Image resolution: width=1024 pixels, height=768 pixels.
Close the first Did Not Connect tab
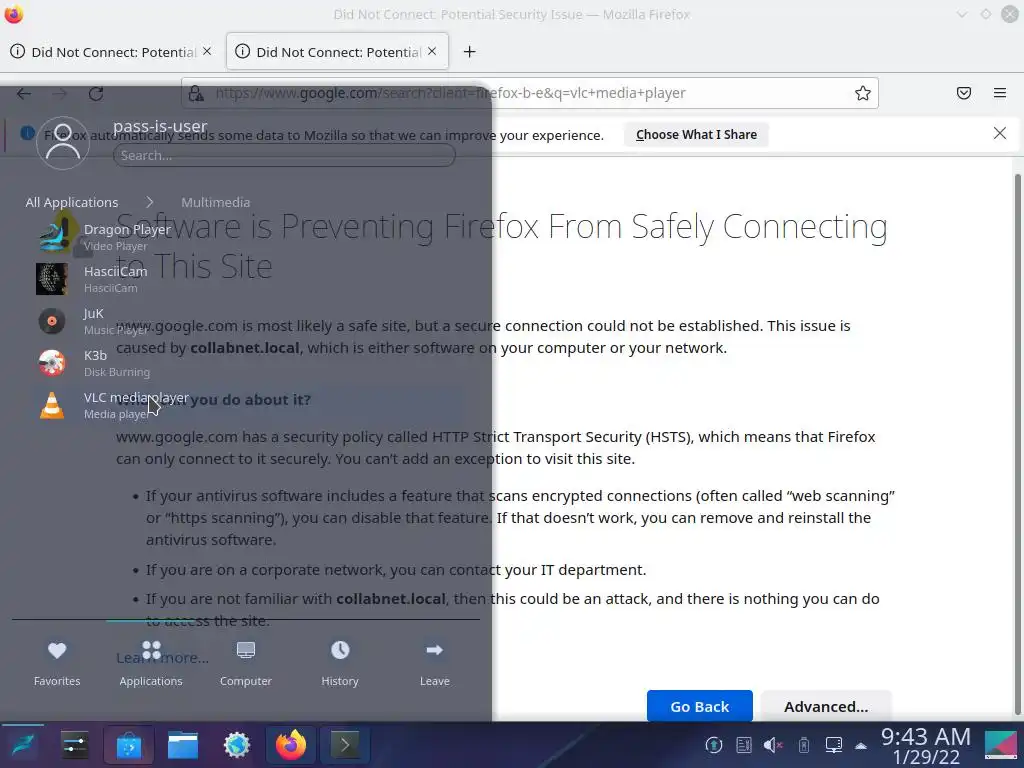pos(207,51)
